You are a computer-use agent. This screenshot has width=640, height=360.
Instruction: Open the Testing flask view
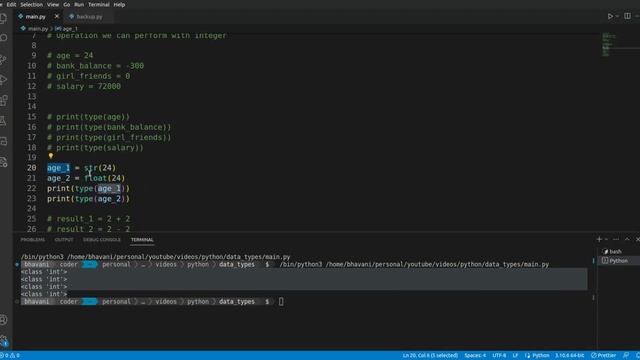4,121
